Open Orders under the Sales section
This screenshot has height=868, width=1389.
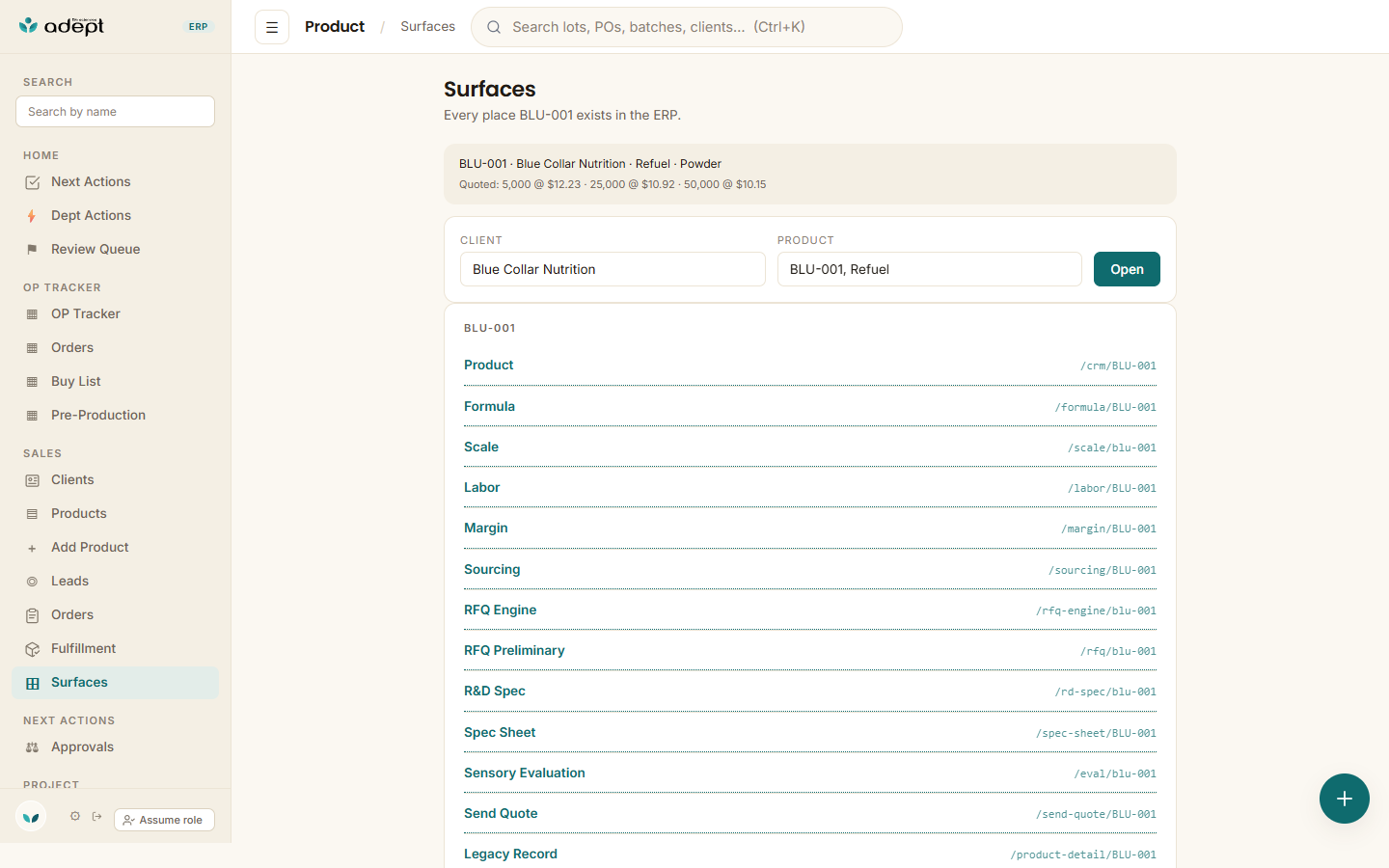(72, 614)
